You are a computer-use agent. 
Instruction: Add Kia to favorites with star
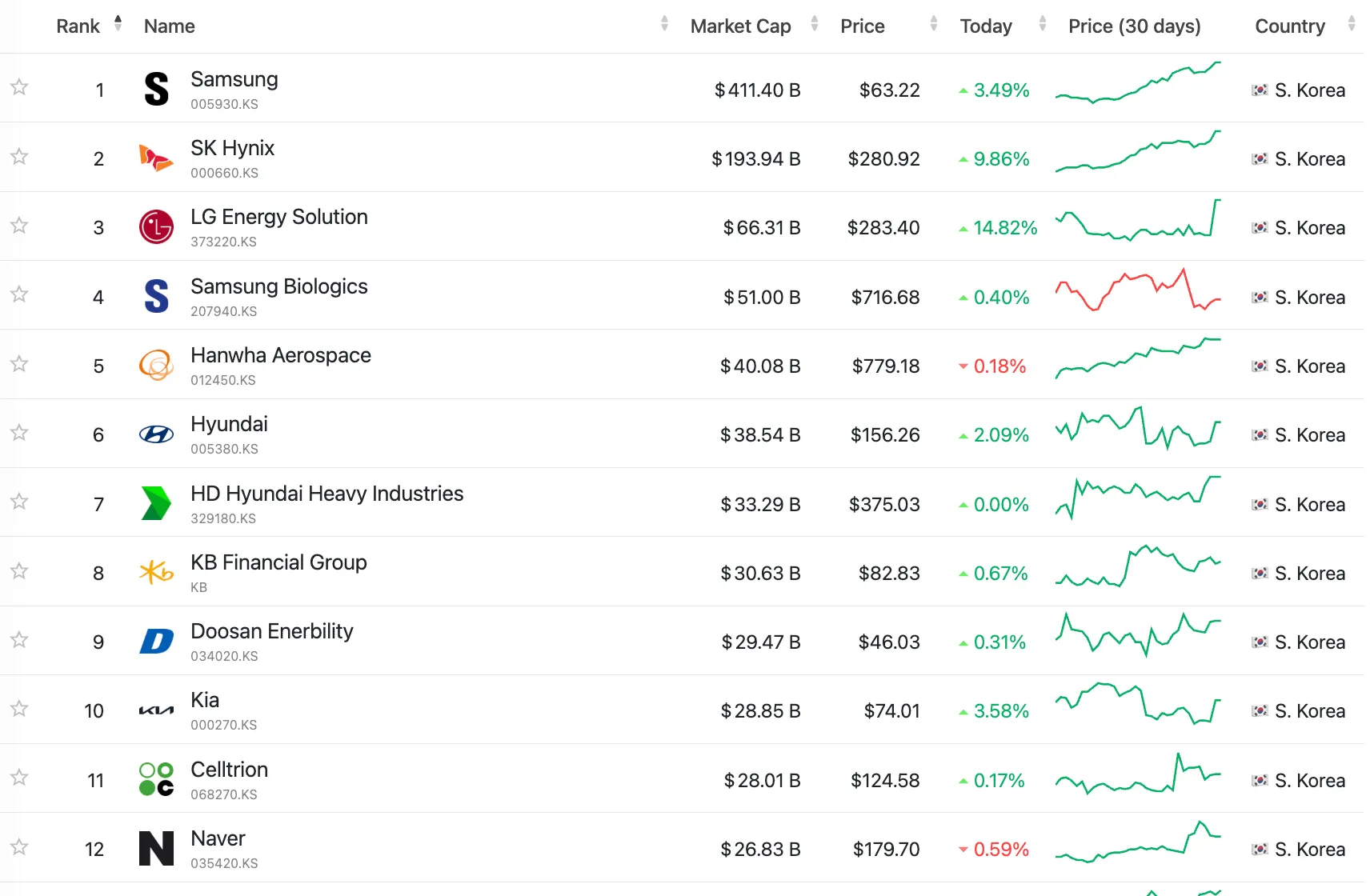tap(19, 709)
